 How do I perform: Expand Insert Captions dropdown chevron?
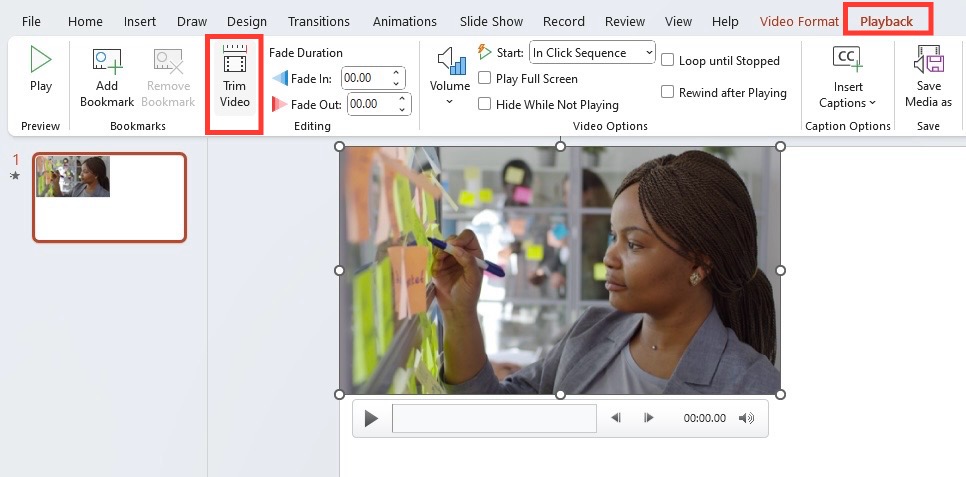[x=872, y=102]
